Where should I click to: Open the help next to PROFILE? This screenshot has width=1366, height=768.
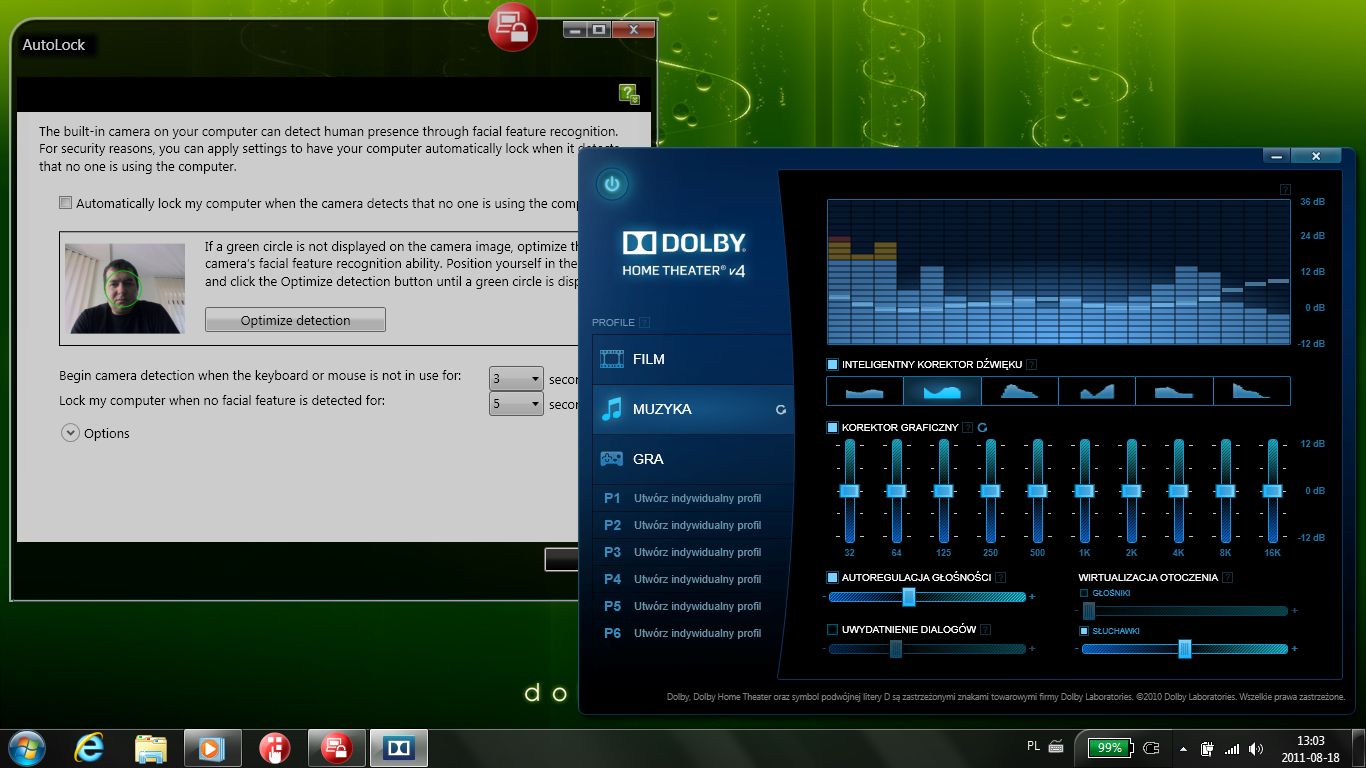click(x=644, y=322)
